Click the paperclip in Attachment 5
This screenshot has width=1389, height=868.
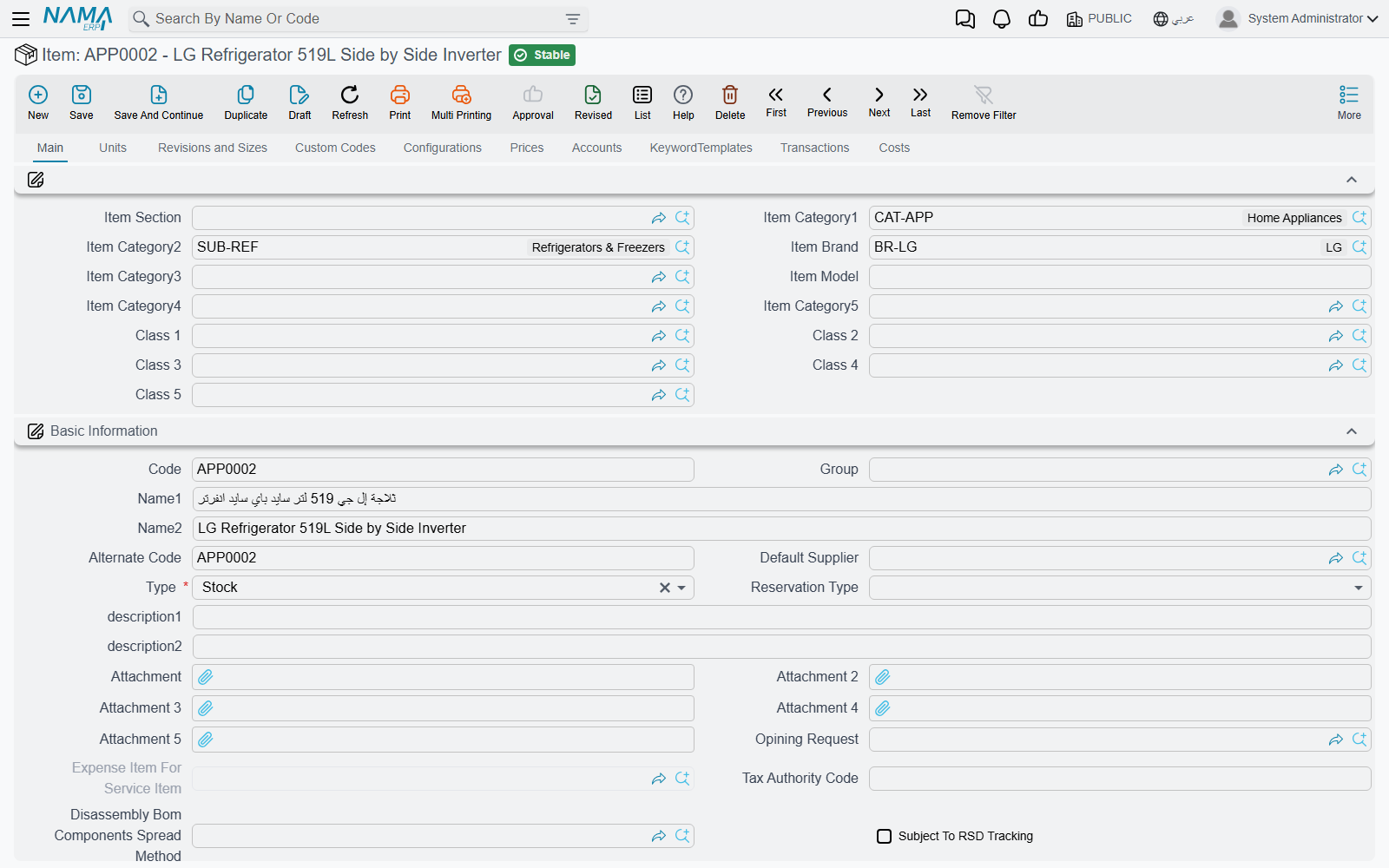(x=206, y=740)
